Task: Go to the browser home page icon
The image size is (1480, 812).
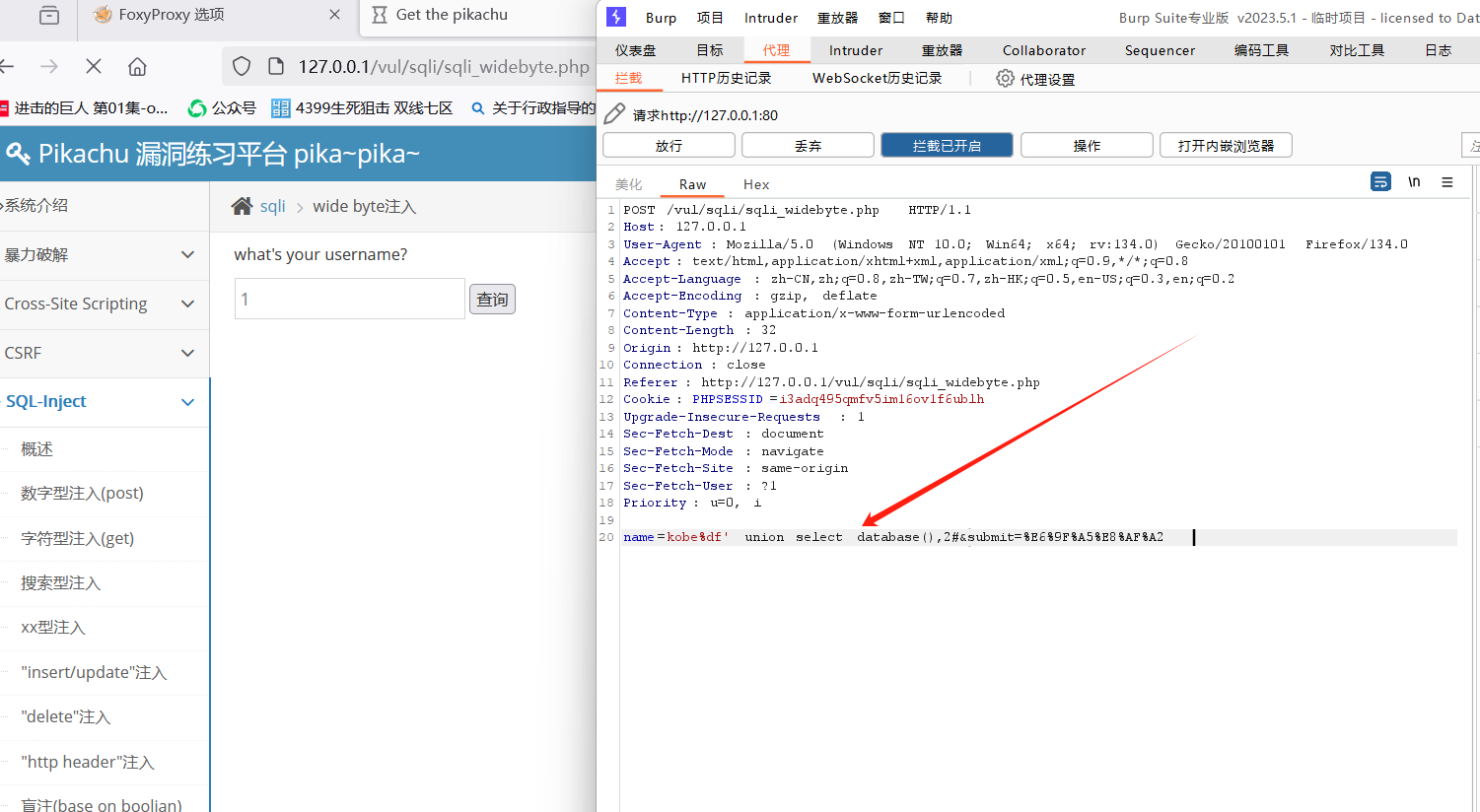Action: click(137, 66)
